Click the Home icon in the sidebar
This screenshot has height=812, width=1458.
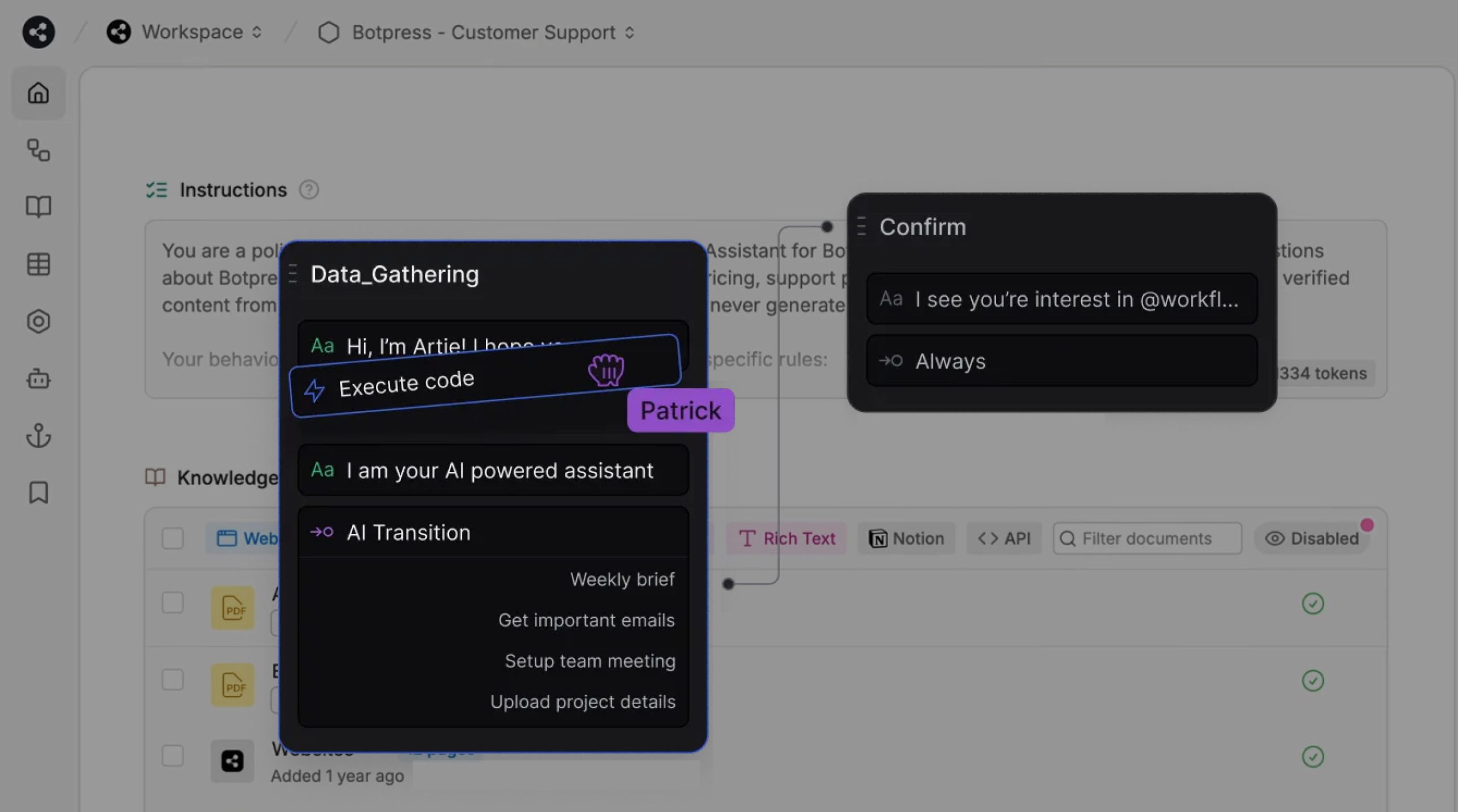click(x=38, y=93)
